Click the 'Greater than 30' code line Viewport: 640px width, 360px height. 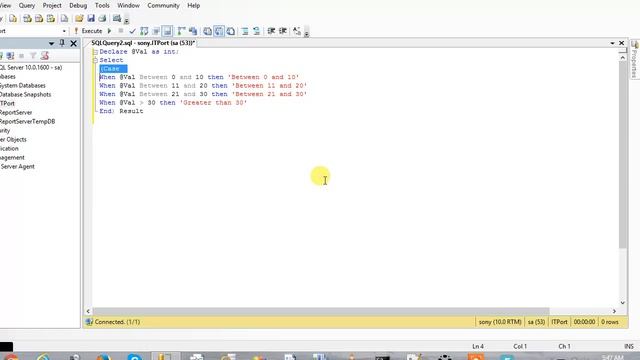click(x=173, y=102)
